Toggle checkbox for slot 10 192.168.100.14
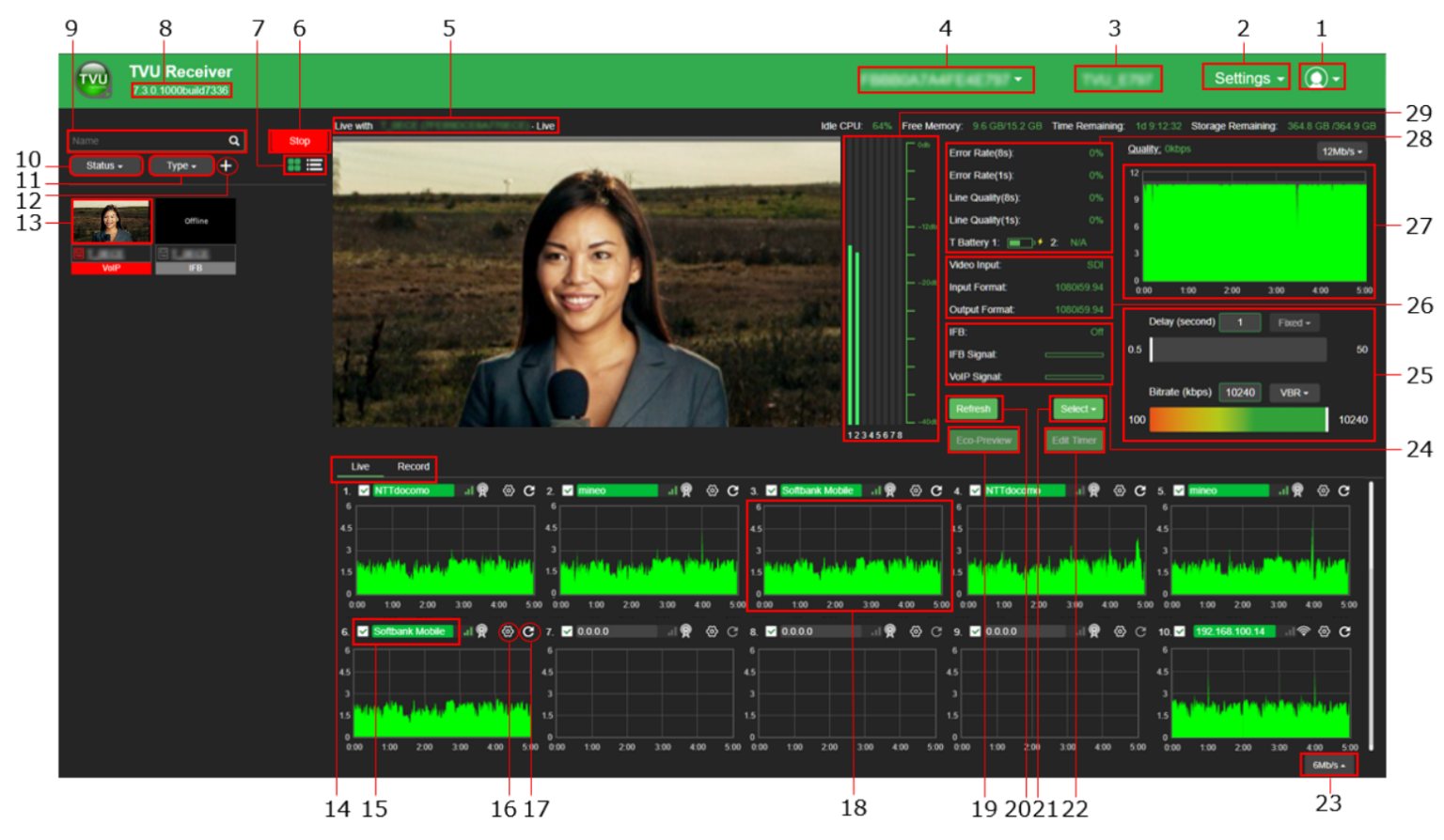1444x840 pixels. 1180,631
